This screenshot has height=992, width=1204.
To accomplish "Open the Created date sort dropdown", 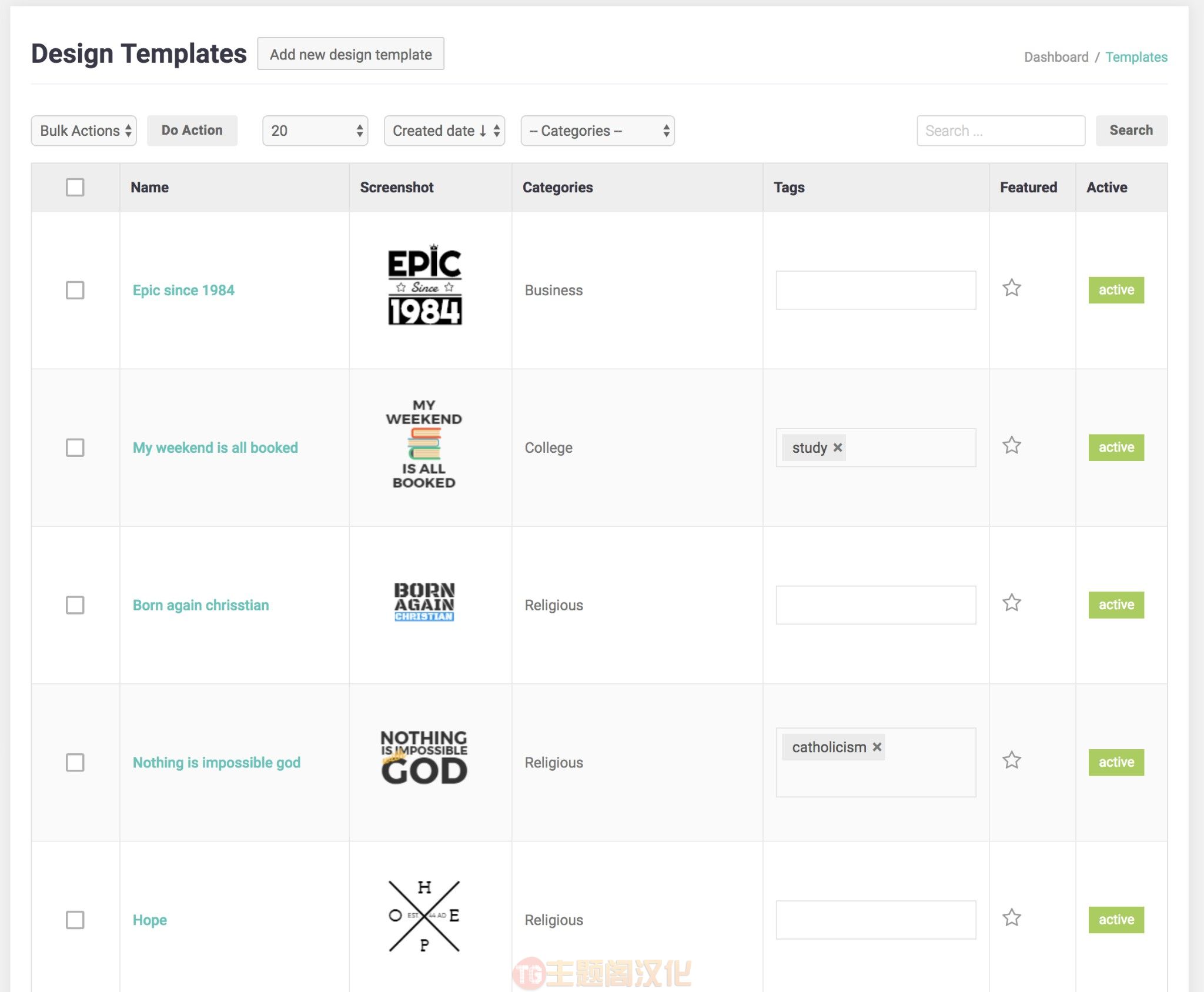I will point(444,131).
